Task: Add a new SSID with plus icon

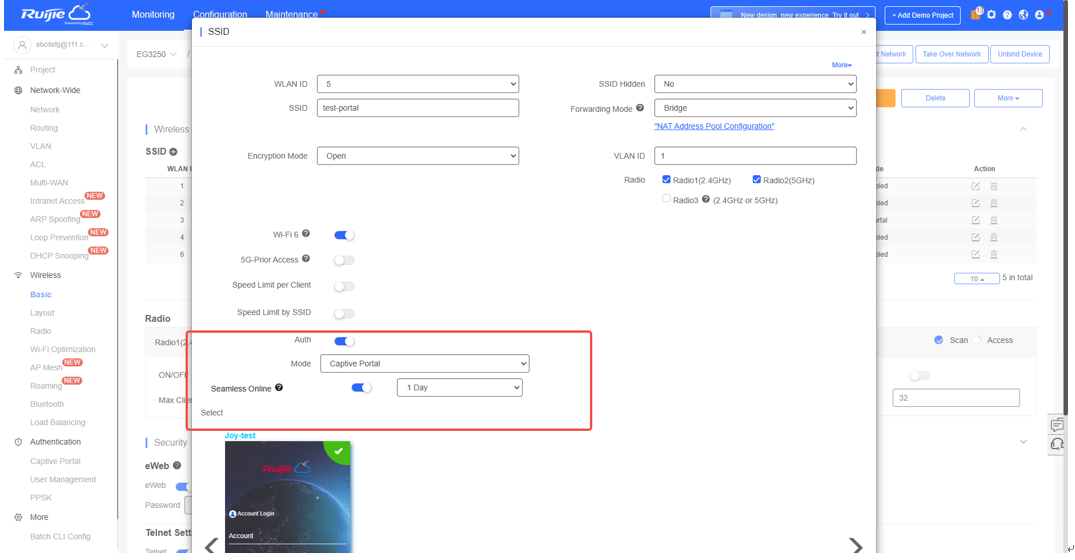Action: click(173, 151)
